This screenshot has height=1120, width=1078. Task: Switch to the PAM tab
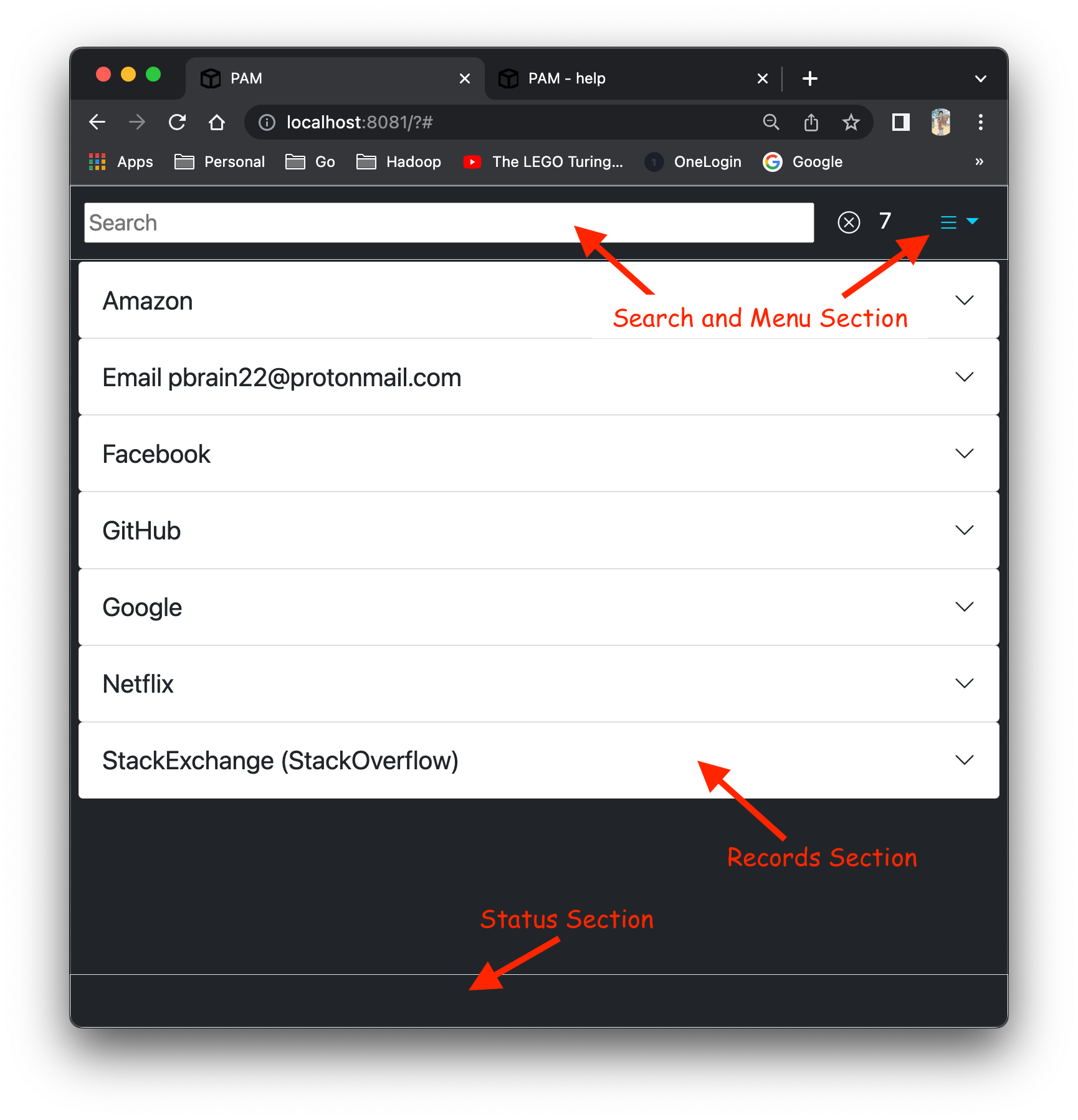tap(335, 78)
